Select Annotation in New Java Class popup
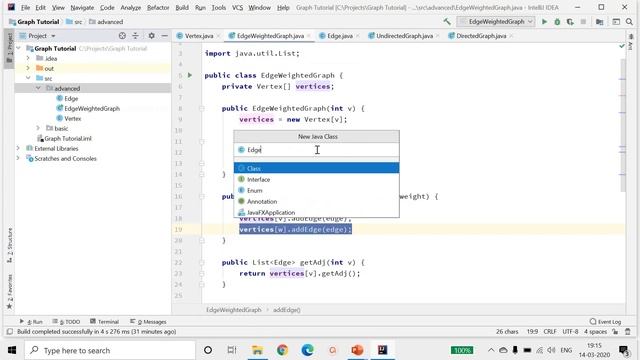The width and height of the screenshot is (640, 360). coord(316,201)
